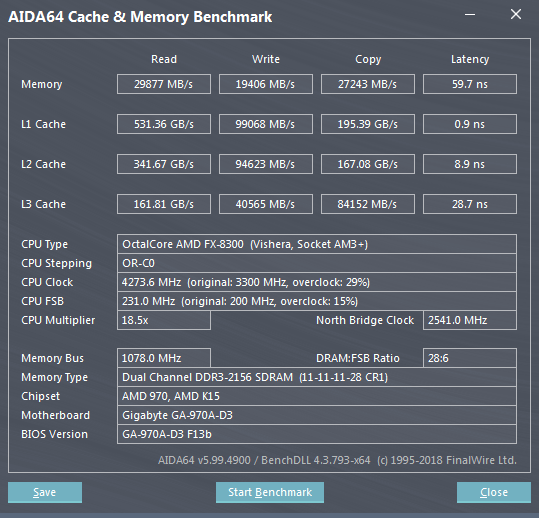539x518 pixels.
Task: Select the BIOS Version field
Action: point(317,434)
